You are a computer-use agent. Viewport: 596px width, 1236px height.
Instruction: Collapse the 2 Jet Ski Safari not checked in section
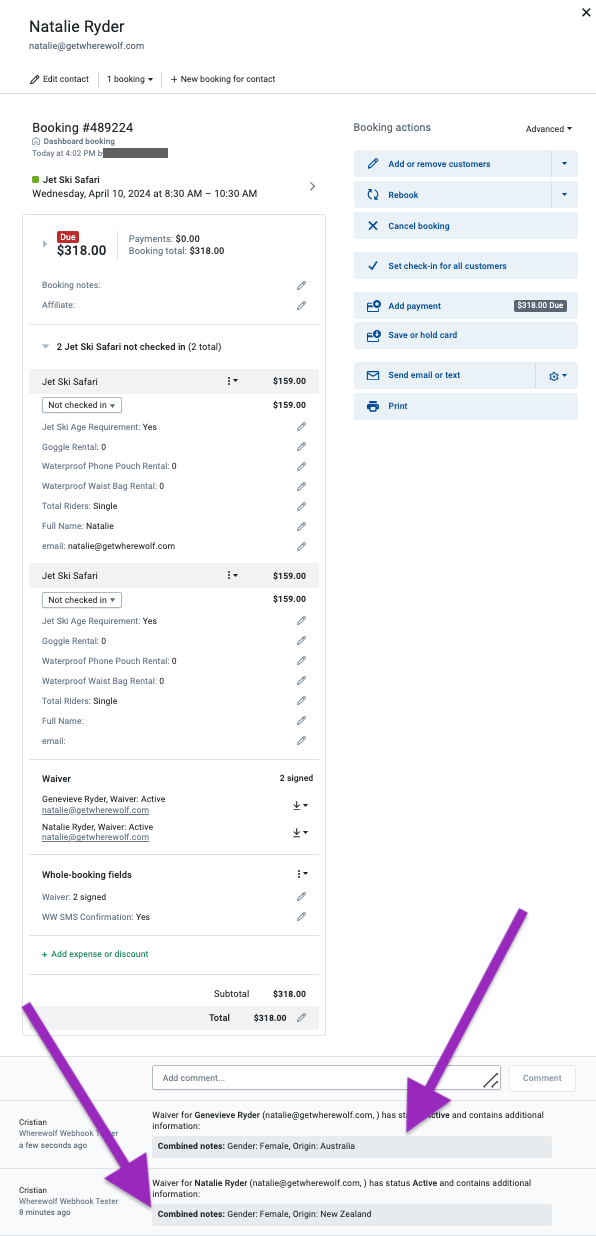point(46,347)
